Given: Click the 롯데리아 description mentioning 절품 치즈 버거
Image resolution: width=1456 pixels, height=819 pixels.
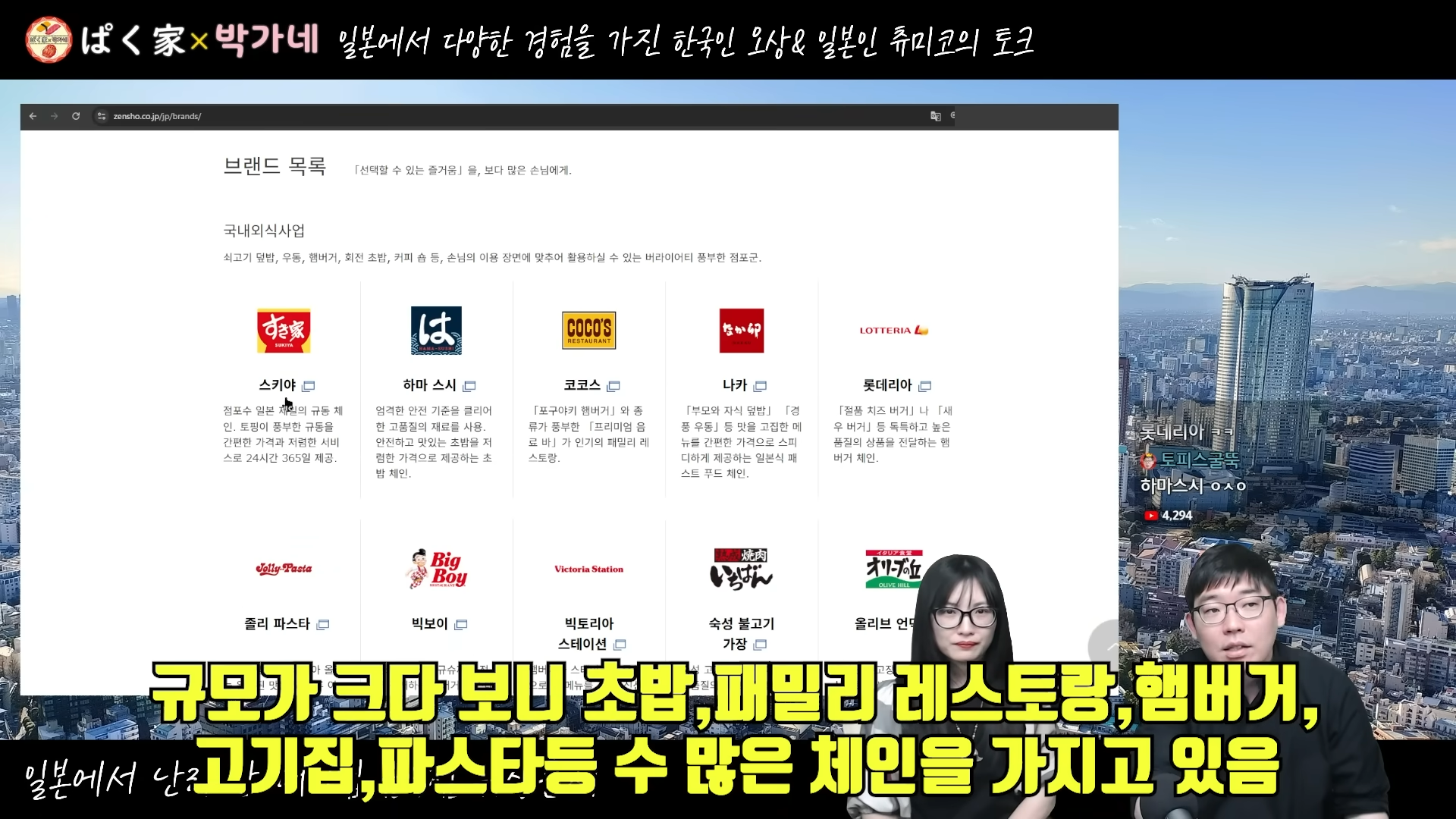Looking at the screenshot, I should (x=893, y=435).
